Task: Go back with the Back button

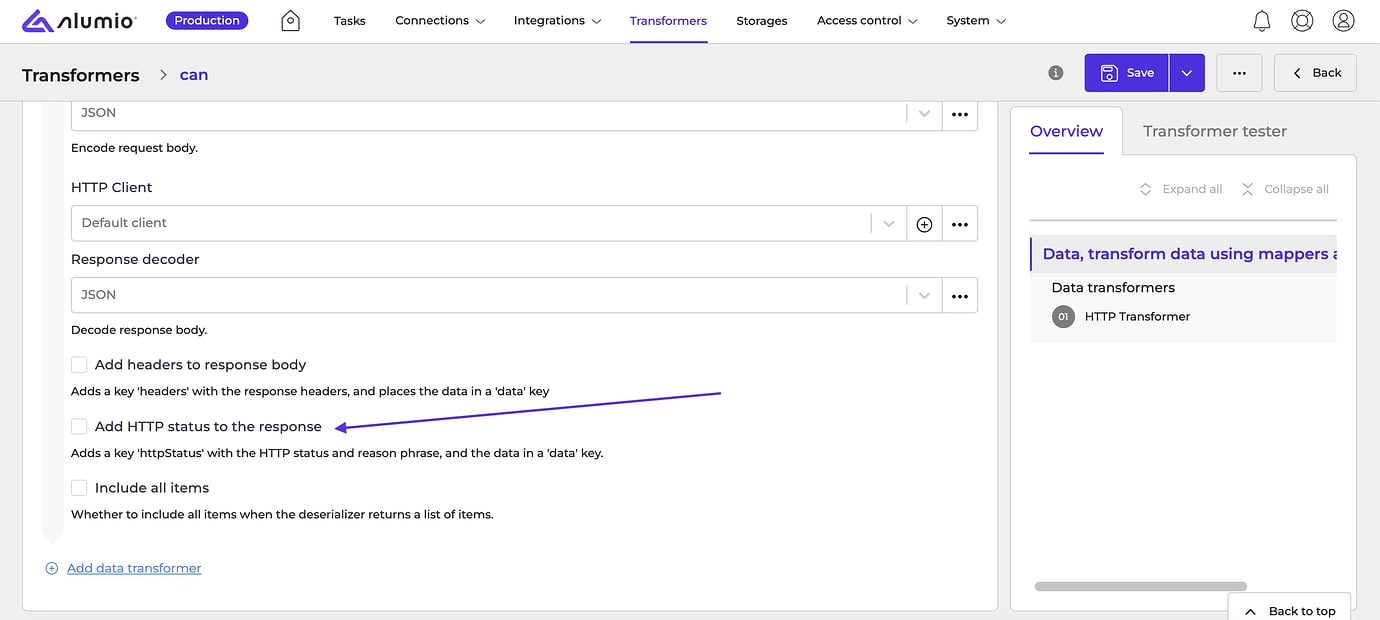Action: click(1315, 73)
